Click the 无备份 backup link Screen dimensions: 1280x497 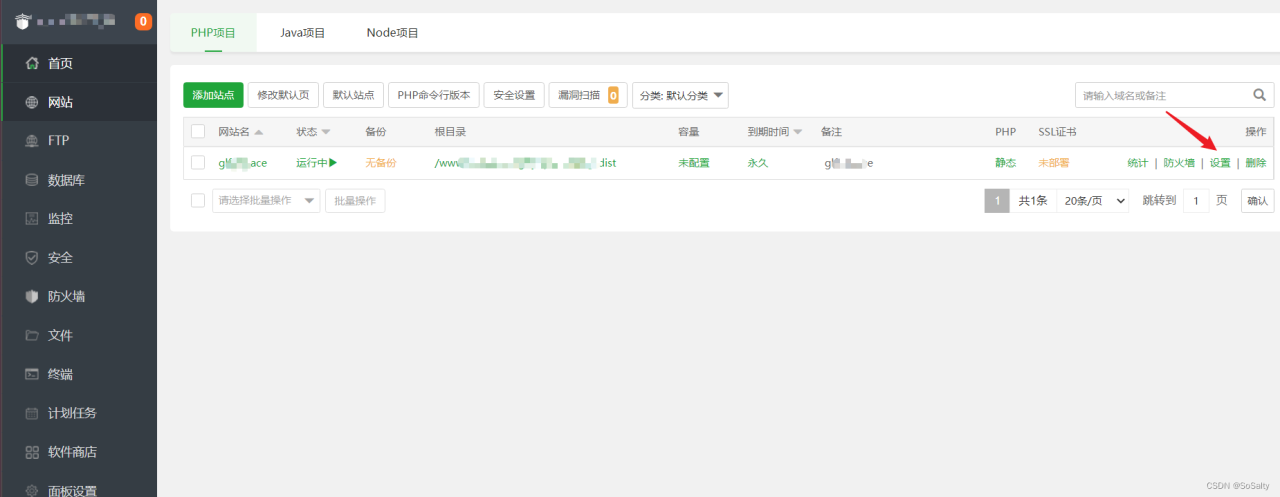click(380, 162)
